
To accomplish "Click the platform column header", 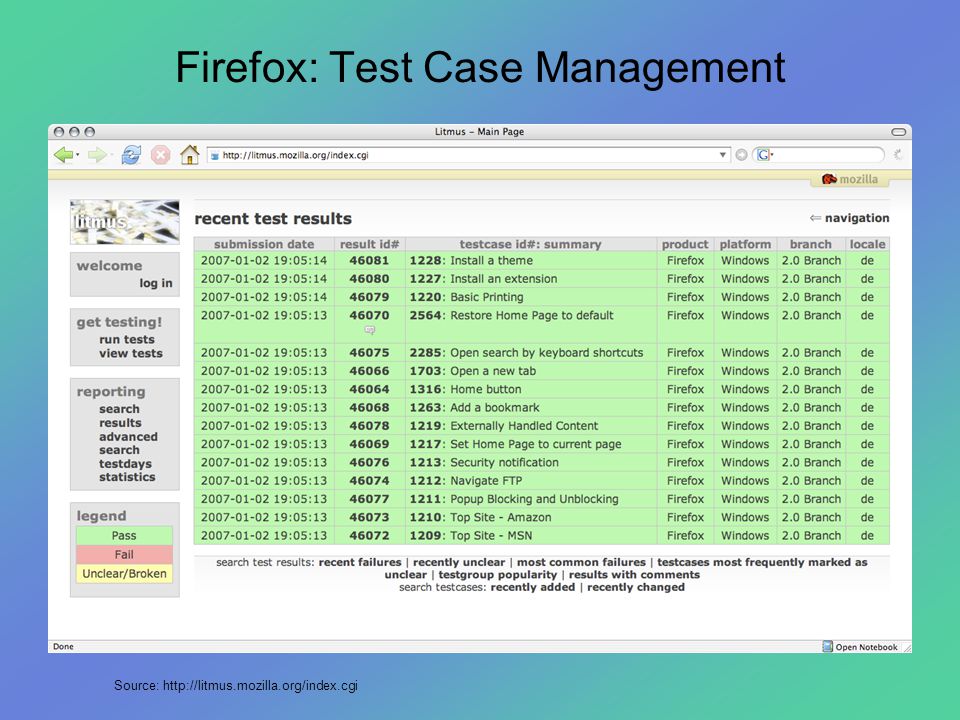I will (745, 244).
